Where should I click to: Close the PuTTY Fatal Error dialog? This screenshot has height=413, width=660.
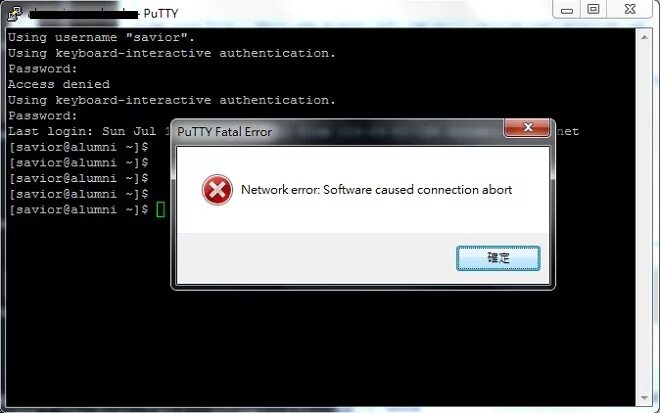(527, 128)
